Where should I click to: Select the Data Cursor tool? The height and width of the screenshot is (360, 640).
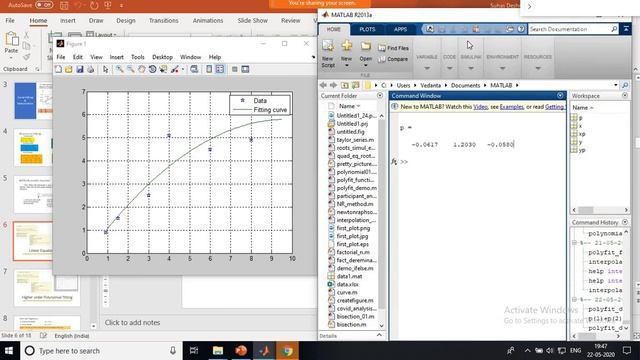(x=163, y=69)
